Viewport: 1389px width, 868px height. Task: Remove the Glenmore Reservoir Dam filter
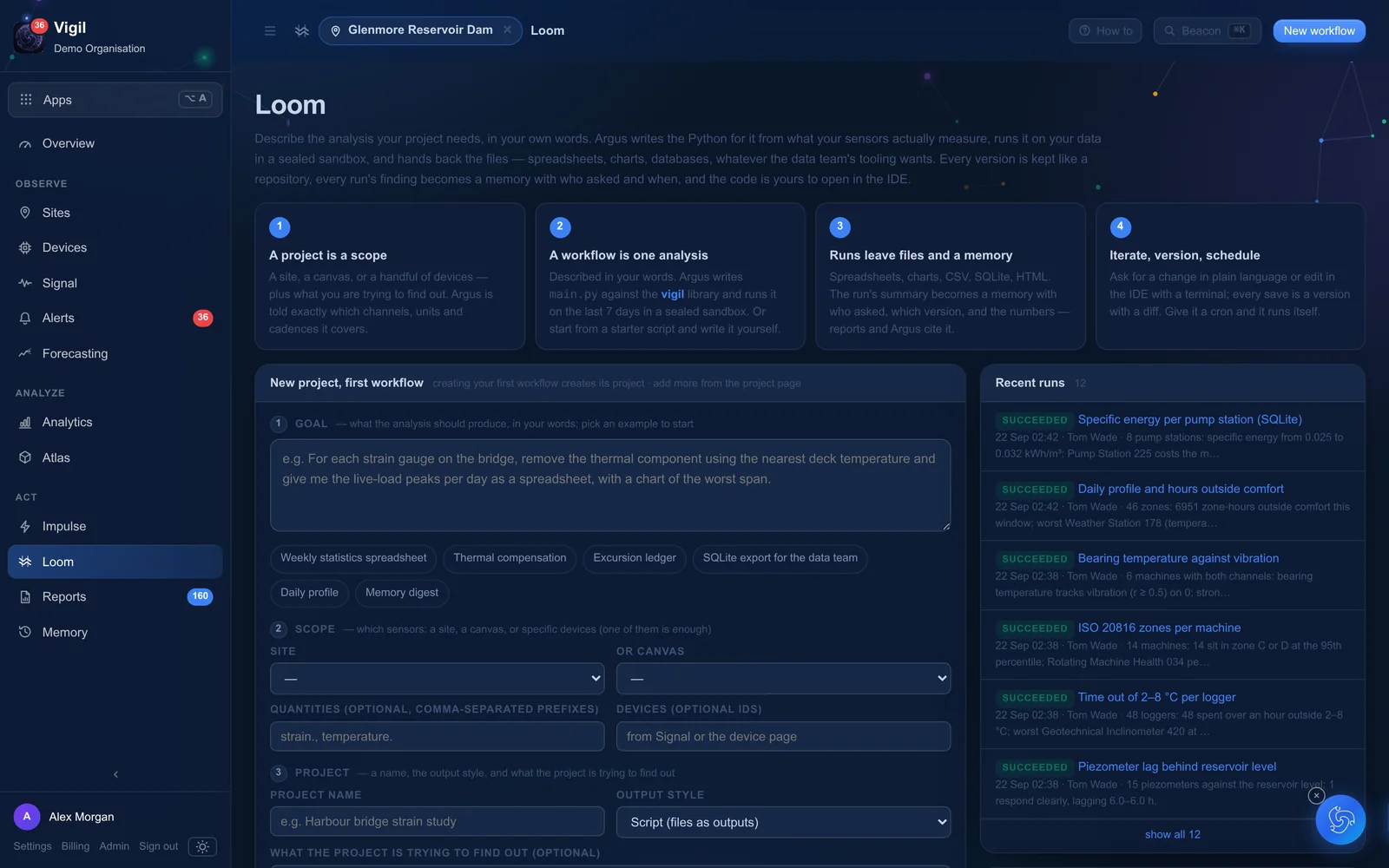click(507, 30)
